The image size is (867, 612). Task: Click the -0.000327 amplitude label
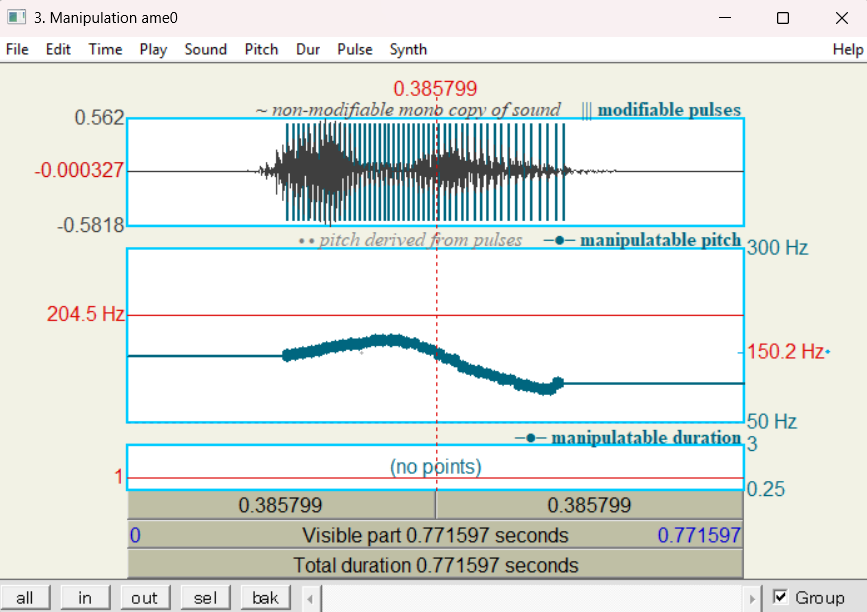click(x=79, y=170)
